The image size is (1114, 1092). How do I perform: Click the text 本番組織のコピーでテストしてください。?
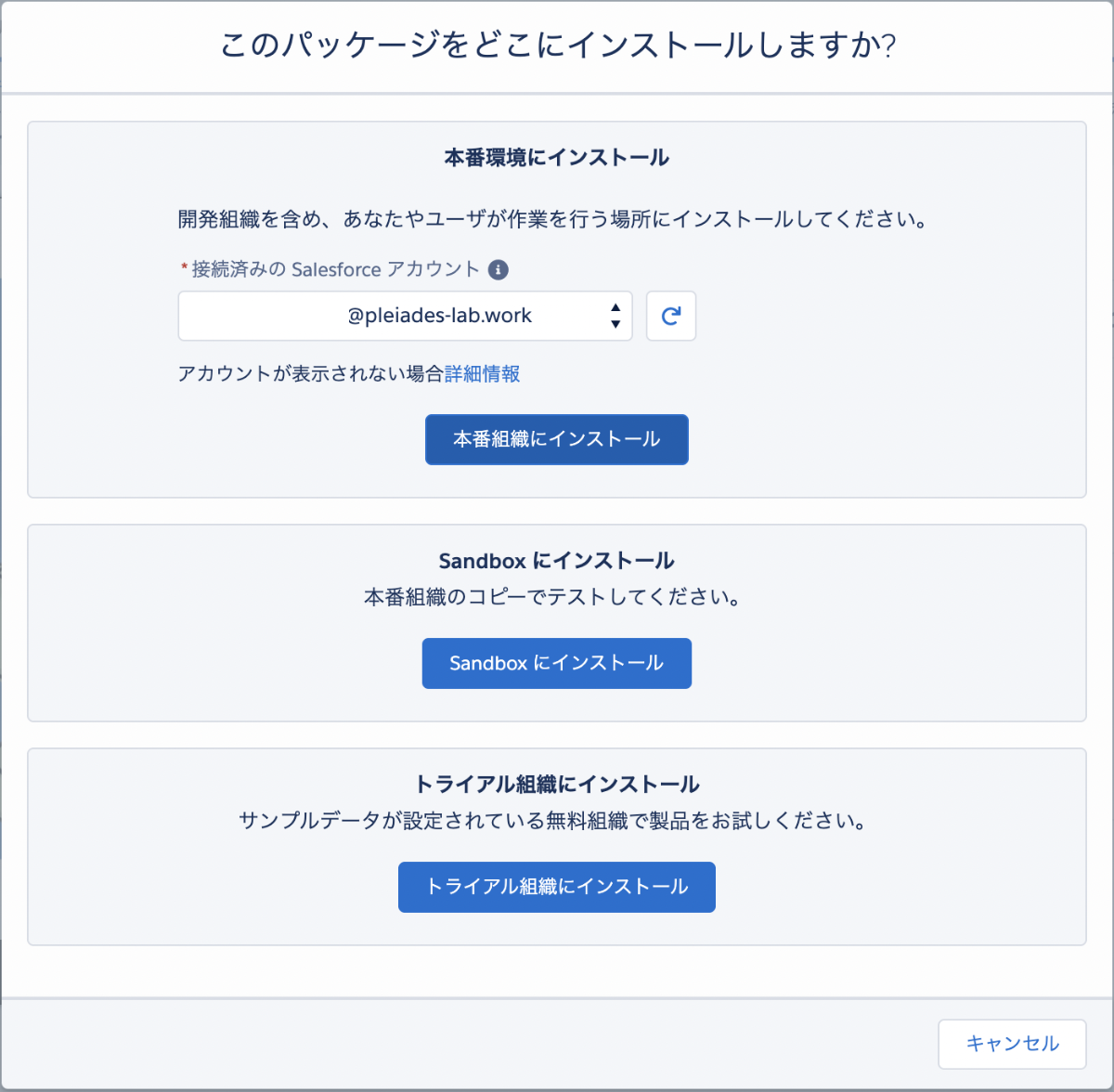[x=554, y=597]
